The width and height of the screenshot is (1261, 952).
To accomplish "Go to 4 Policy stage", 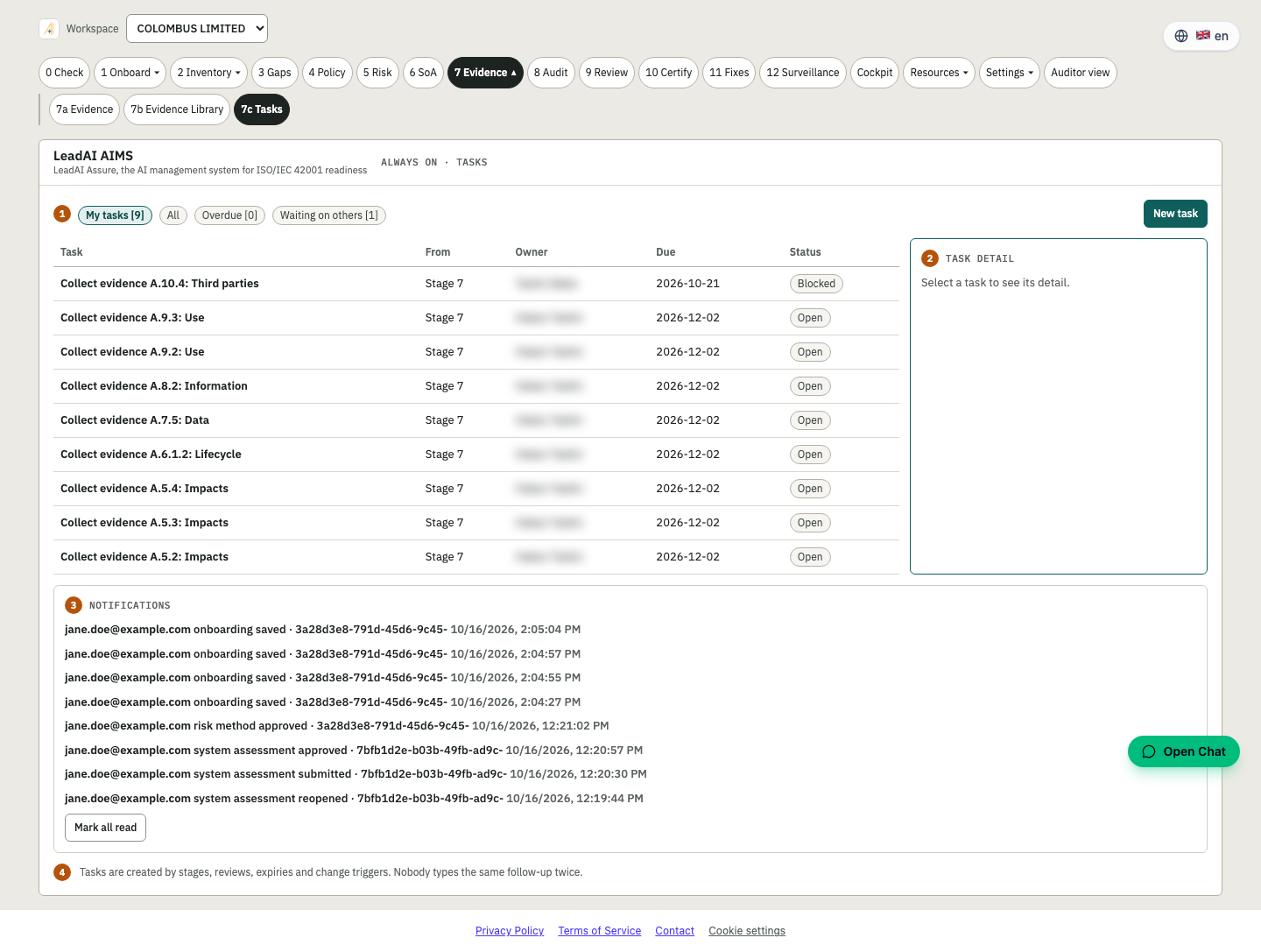I will tap(327, 73).
